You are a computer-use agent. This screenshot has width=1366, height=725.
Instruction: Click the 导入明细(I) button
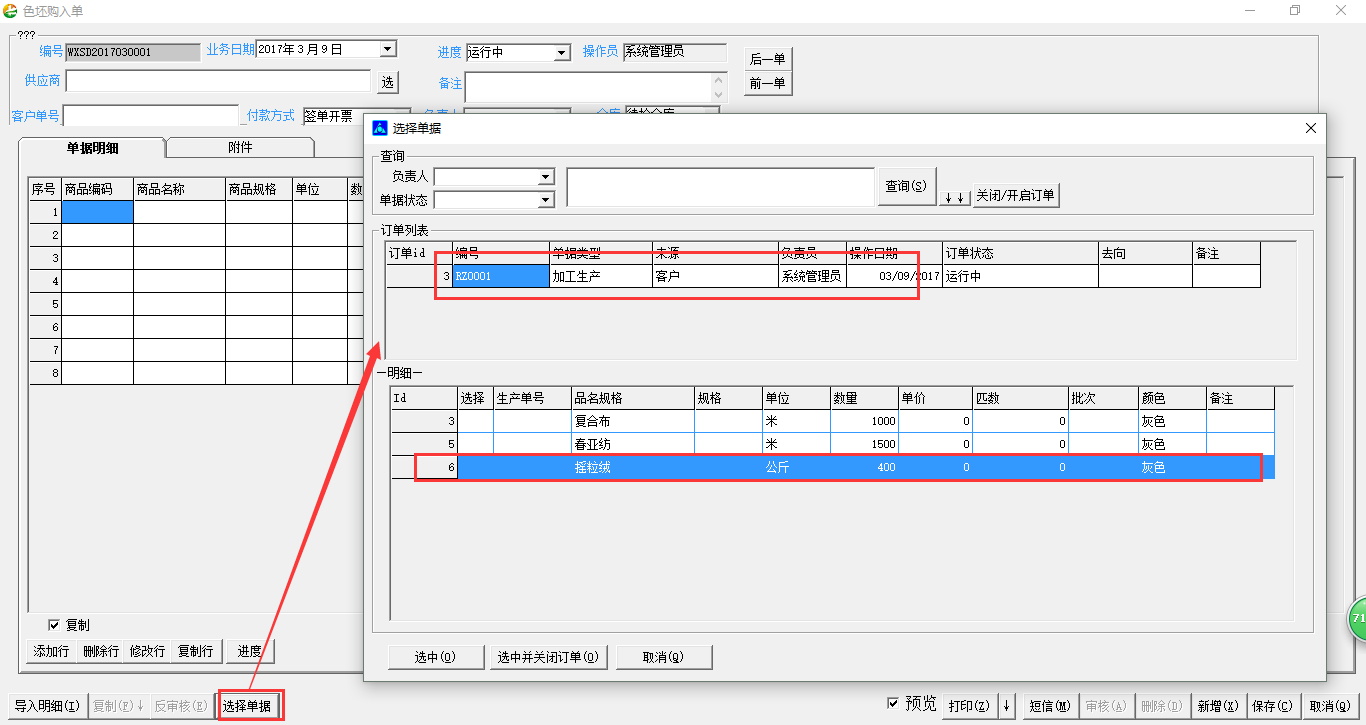point(47,706)
